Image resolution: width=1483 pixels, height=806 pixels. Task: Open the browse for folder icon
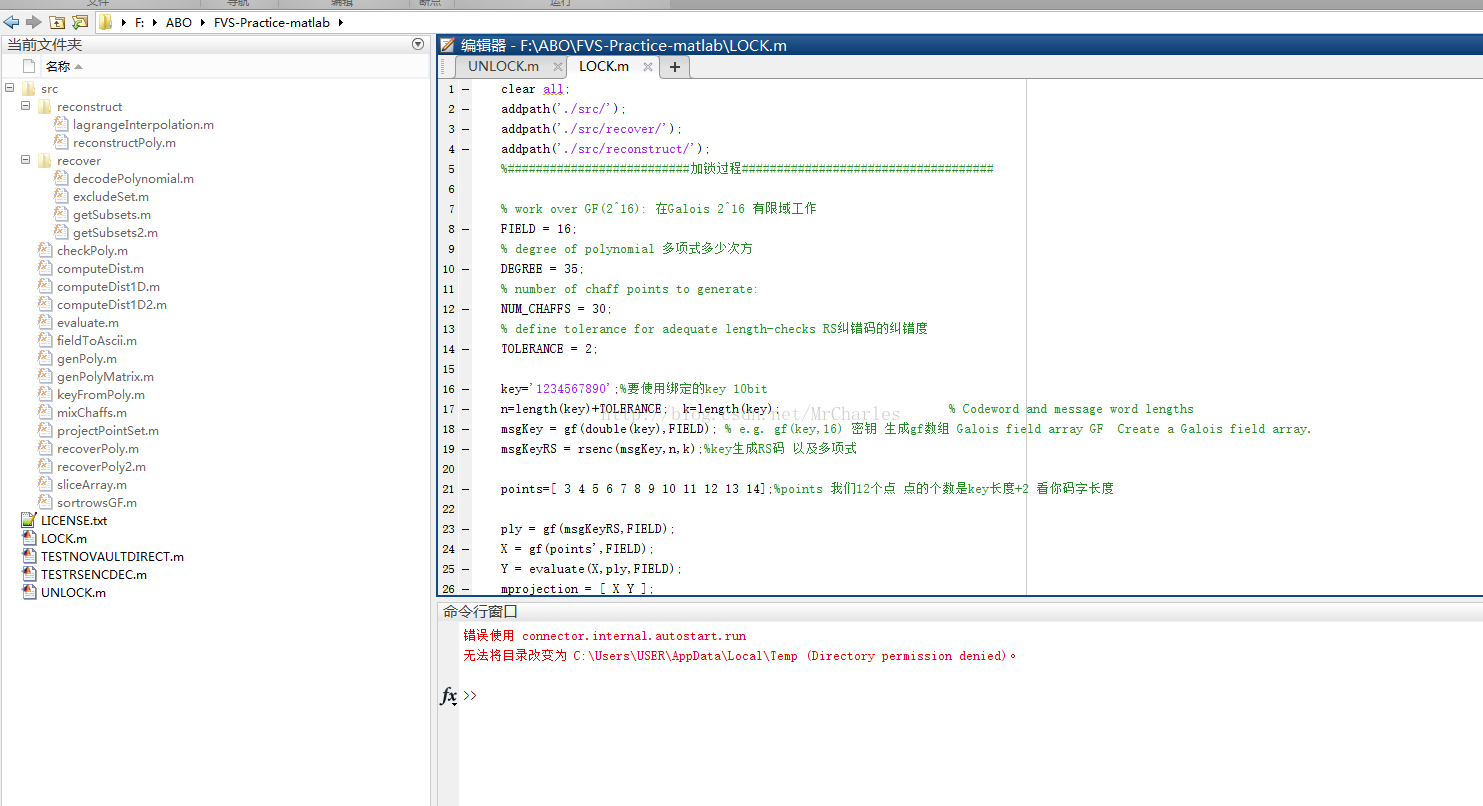[x=80, y=22]
